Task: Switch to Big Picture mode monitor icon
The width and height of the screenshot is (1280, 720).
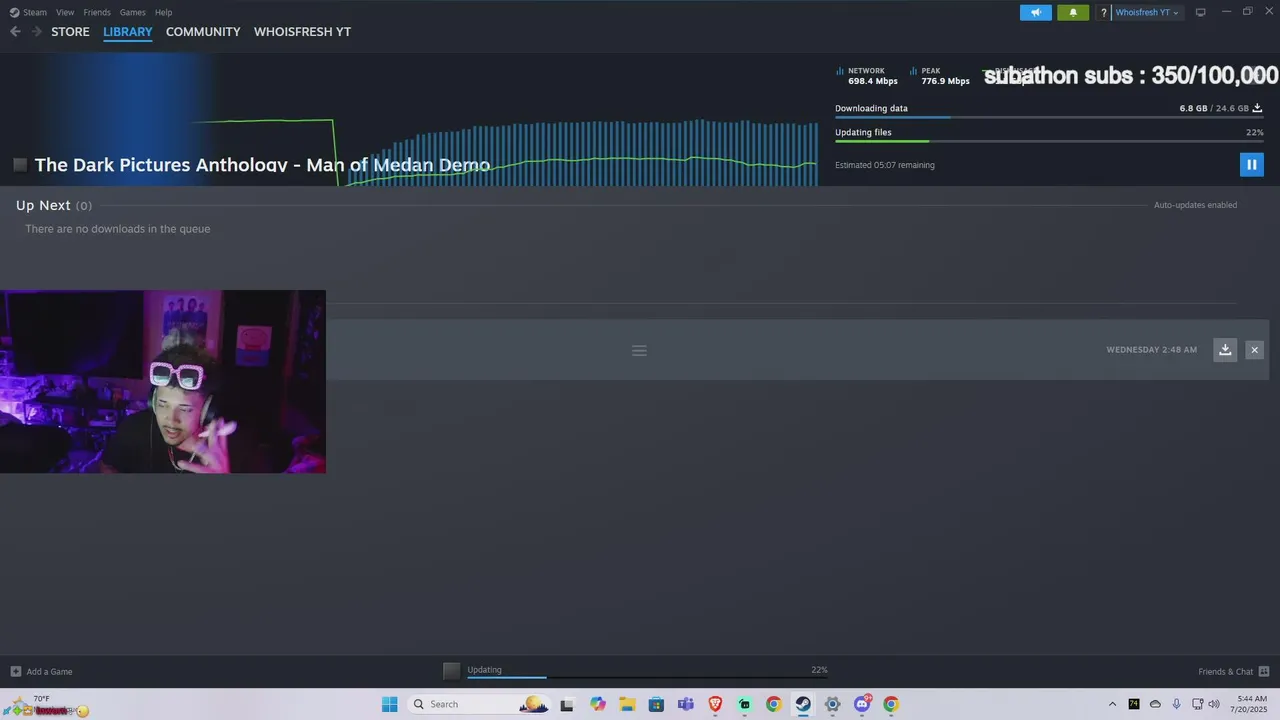Action: (1200, 13)
